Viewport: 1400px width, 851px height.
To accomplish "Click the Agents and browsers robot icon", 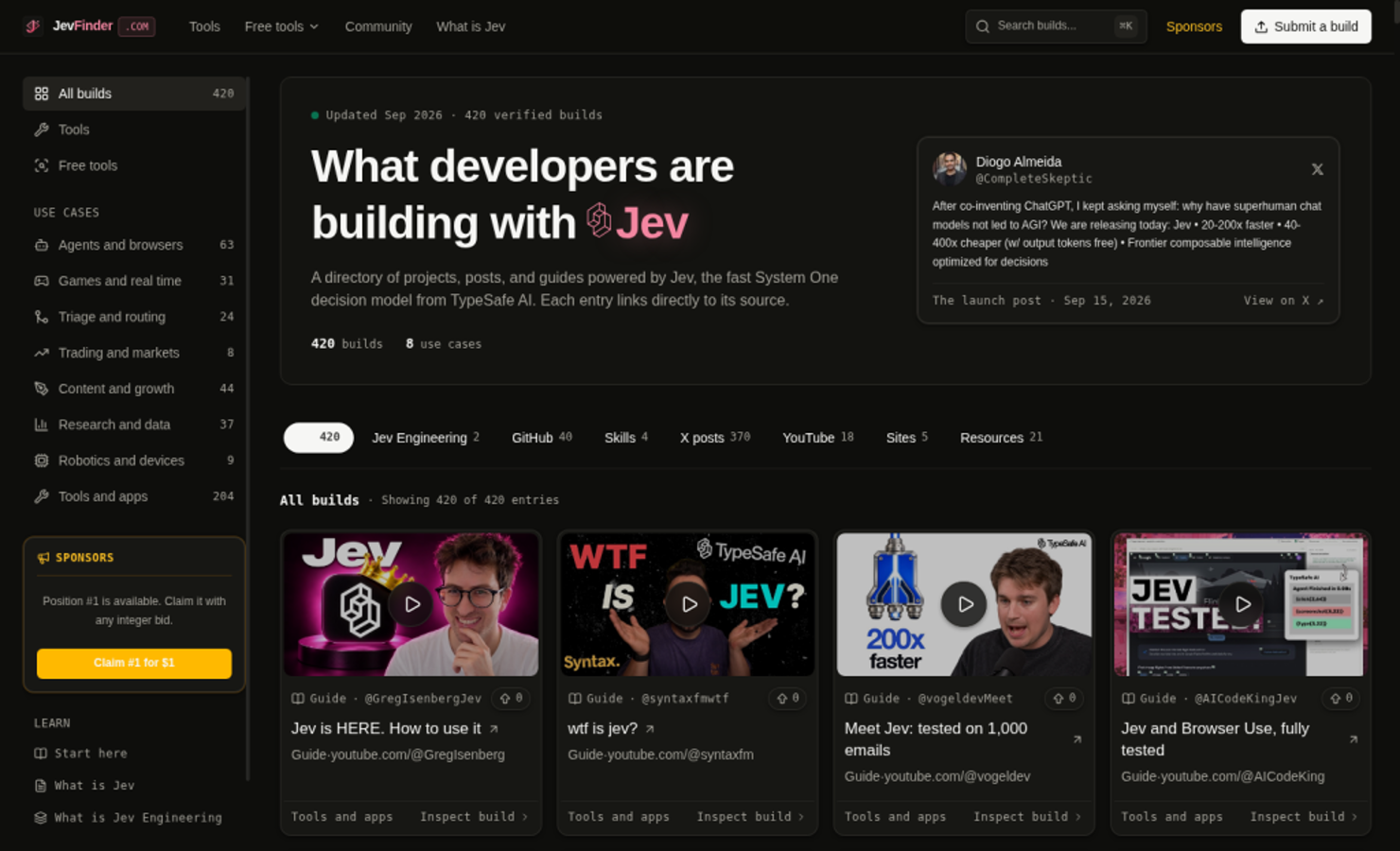I will (42, 245).
